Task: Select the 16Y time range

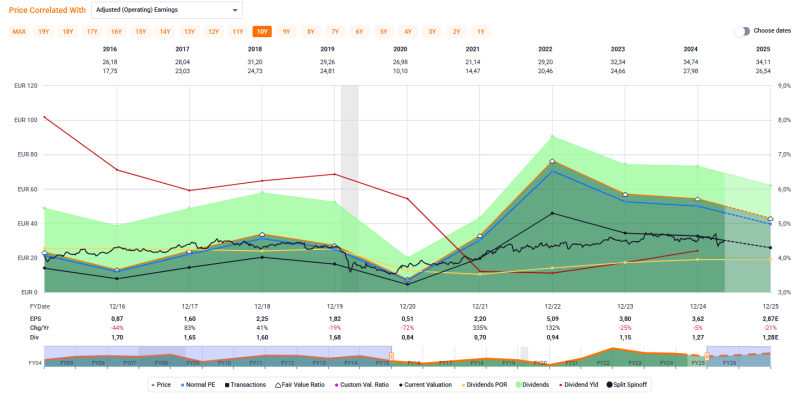Action: coord(116,32)
